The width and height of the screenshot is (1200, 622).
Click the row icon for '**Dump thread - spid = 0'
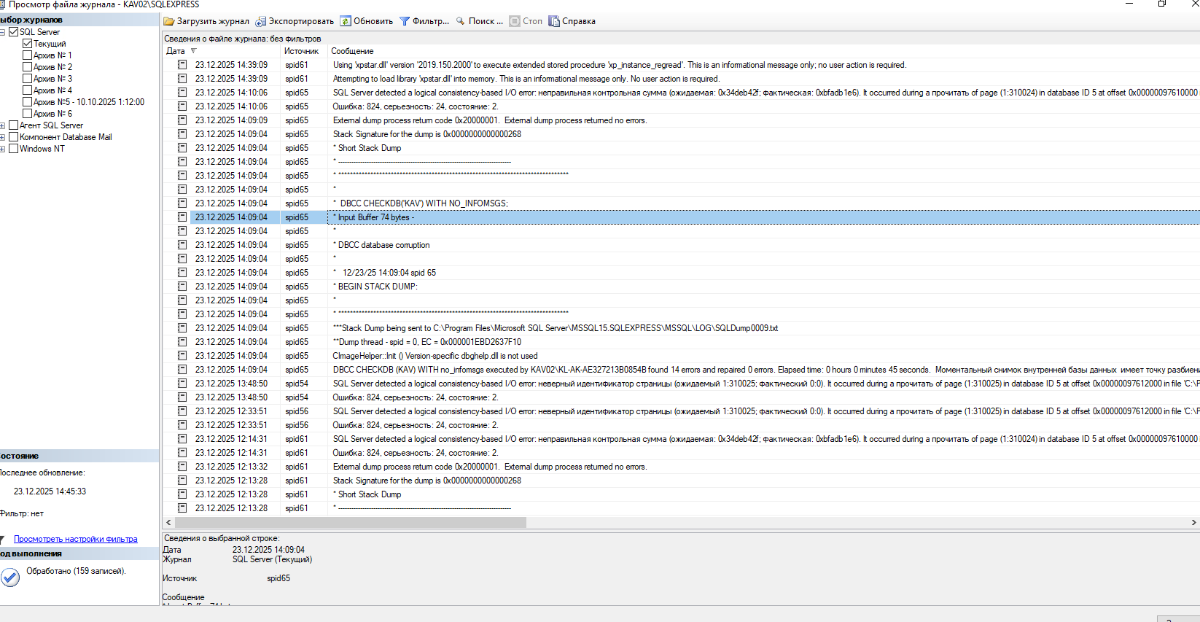point(183,342)
